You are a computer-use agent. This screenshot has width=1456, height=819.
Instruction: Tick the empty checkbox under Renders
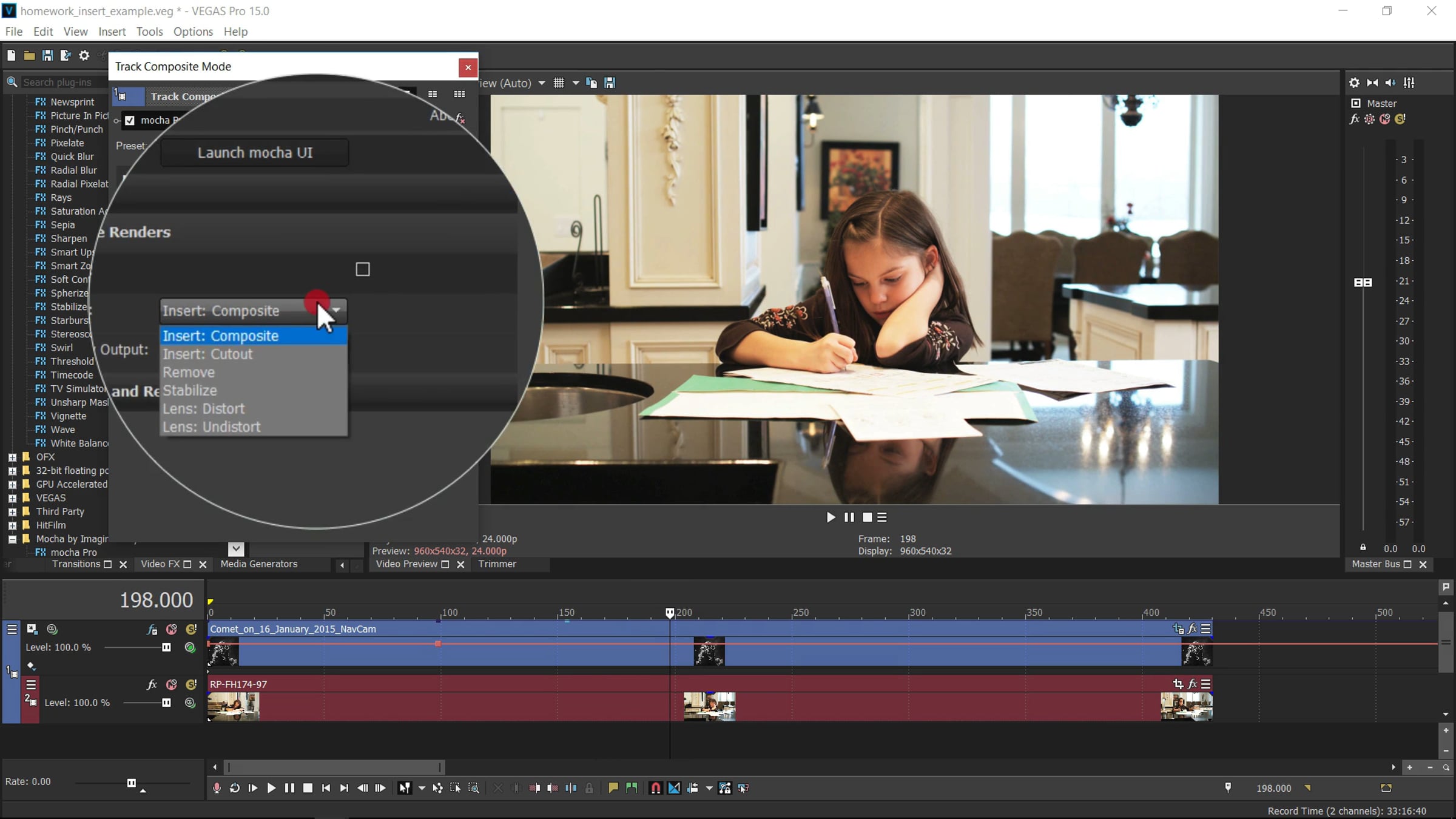click(363, 269)
